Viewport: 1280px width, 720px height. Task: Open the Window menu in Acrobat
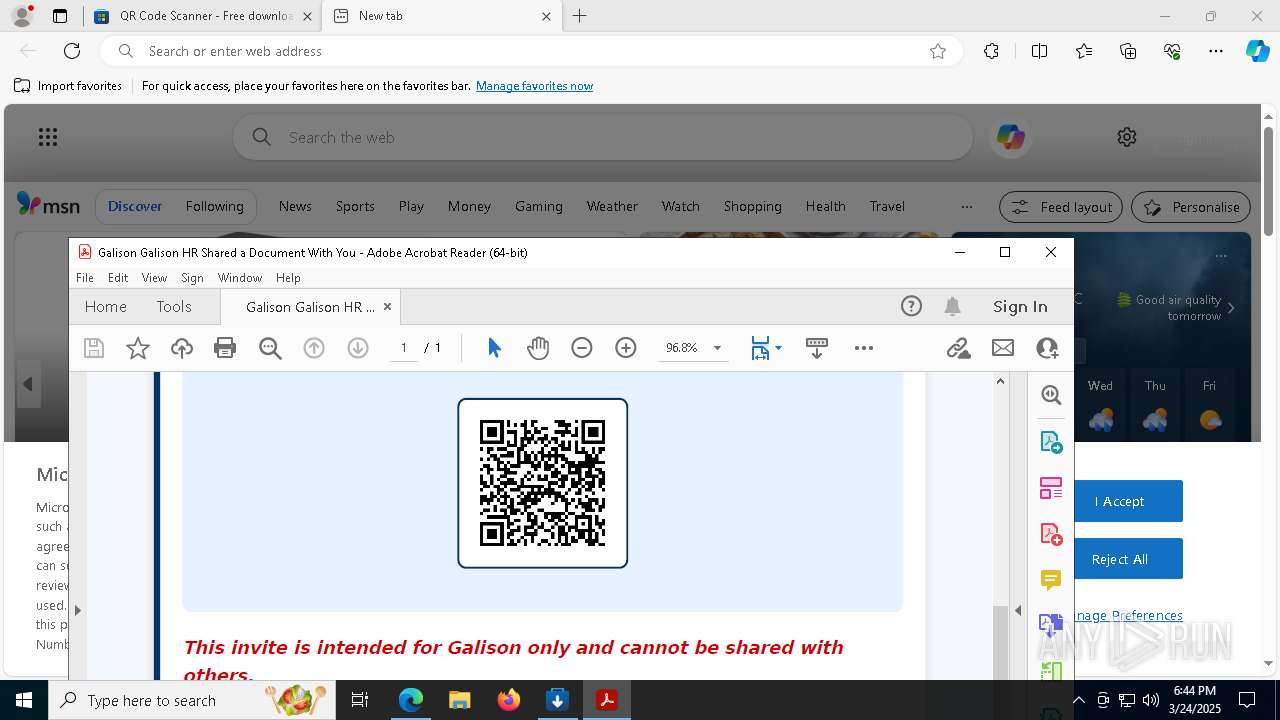240,278
